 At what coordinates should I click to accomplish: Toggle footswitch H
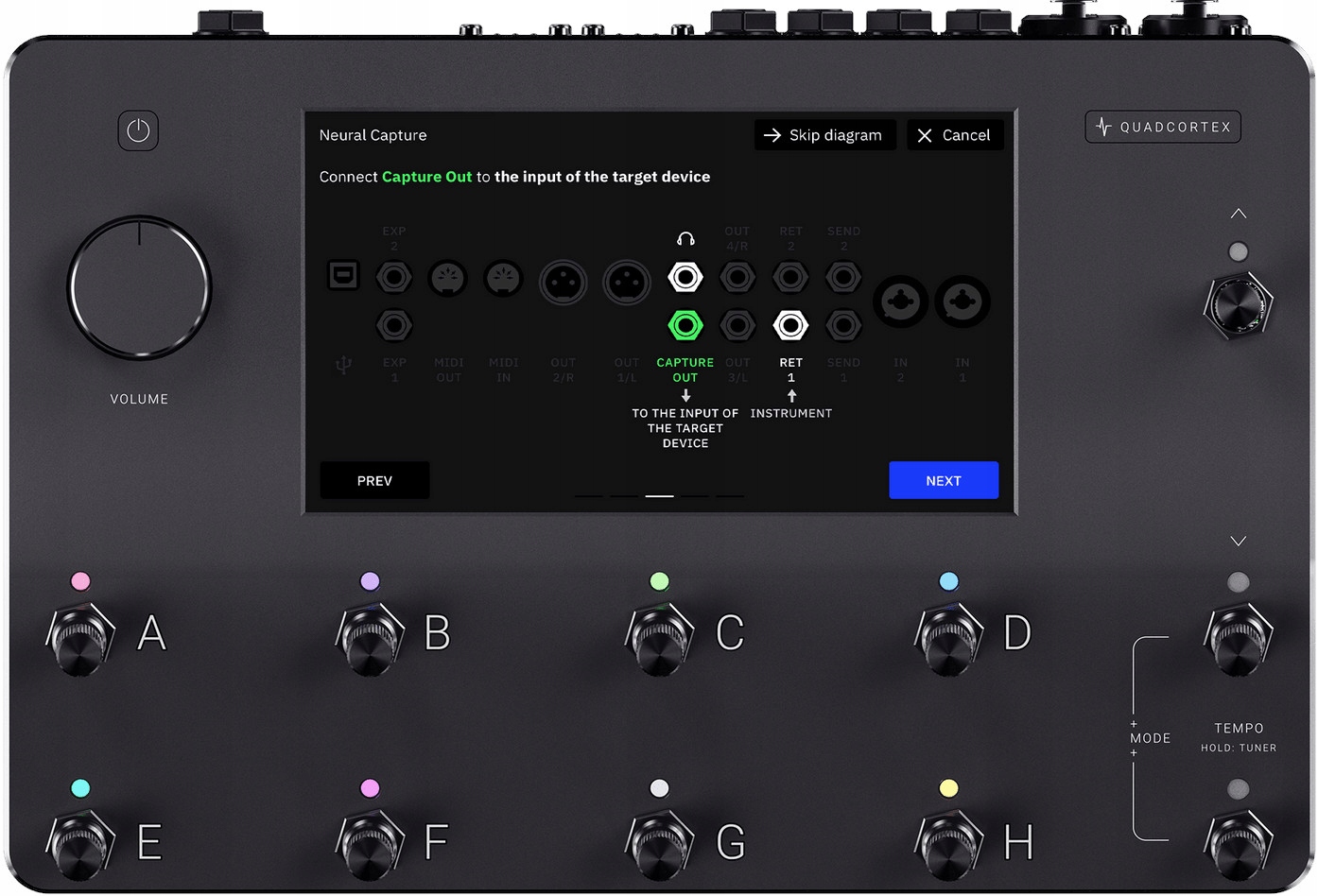[x=949, y=846]
